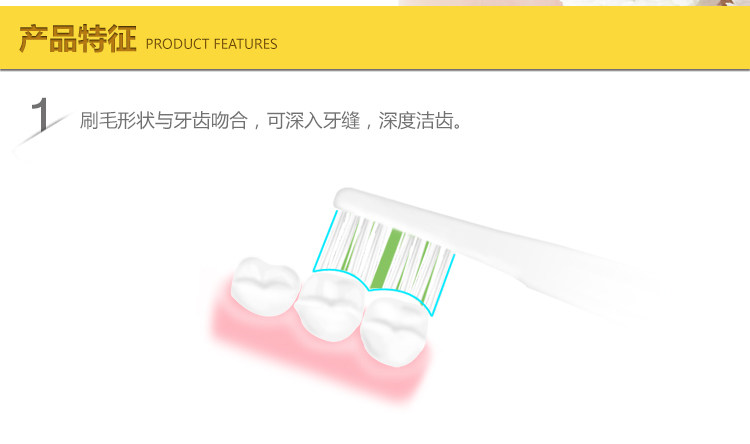Select the large number 1 marker
The height and width of the screenshot is (444, 750).
coord(41,114)
